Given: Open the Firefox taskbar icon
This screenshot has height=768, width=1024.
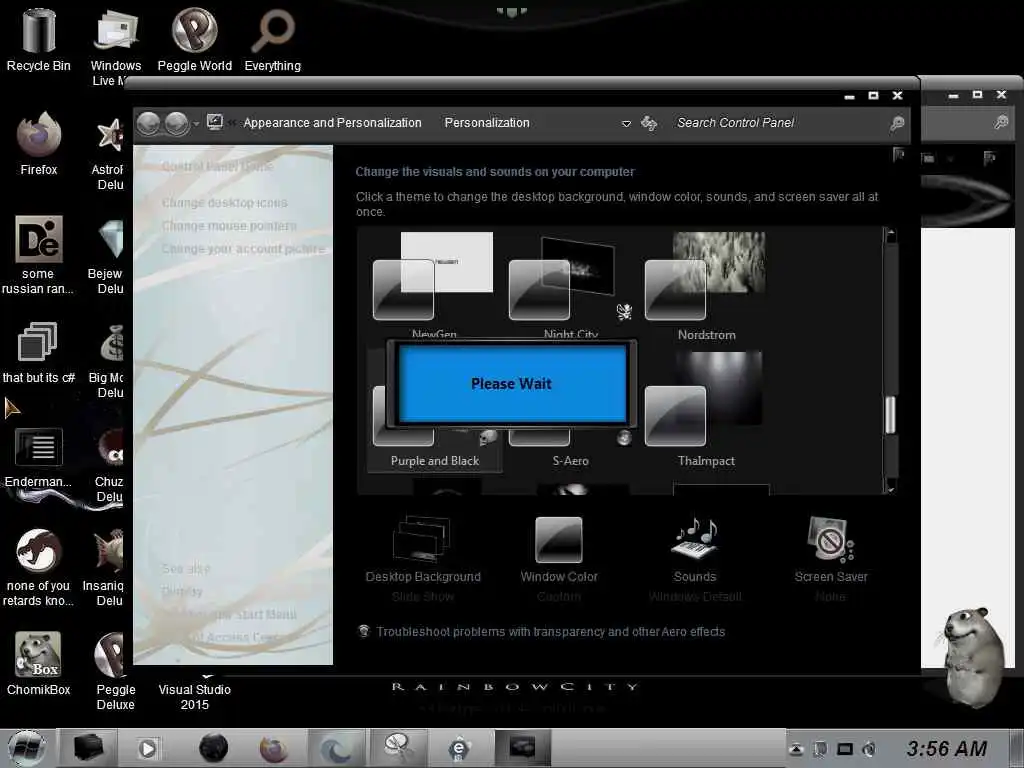Looking at the screenshot, I should point(274,748).
